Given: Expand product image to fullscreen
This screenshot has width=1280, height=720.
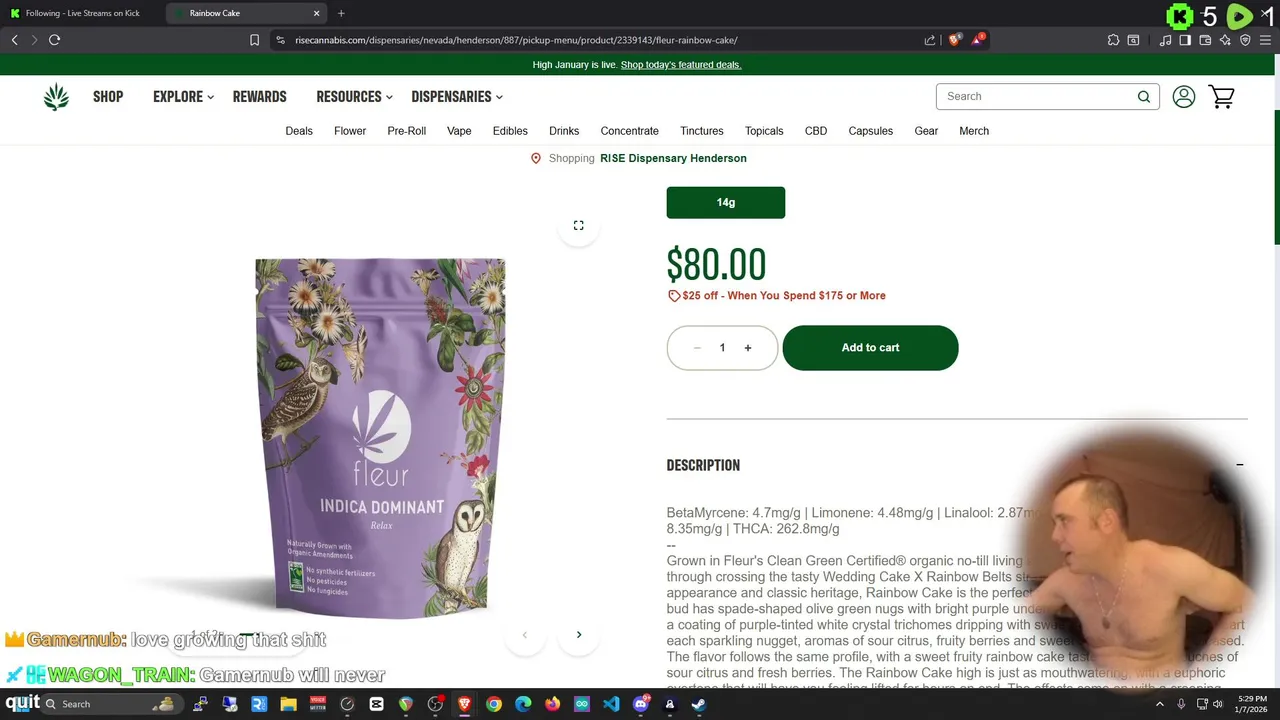Looking at the screenshot, I should pos(578,225).
